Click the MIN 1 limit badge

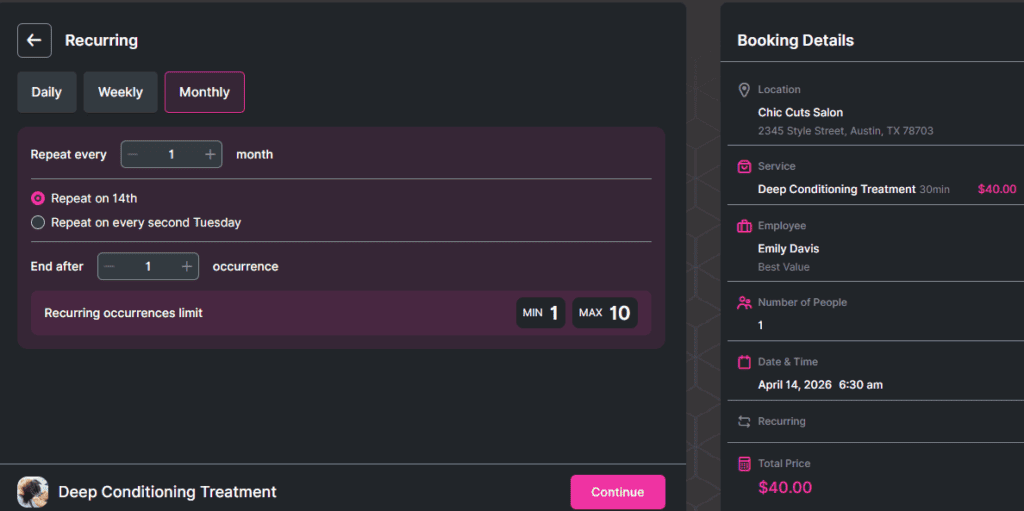pyautogui.click(x=541, y=313)
